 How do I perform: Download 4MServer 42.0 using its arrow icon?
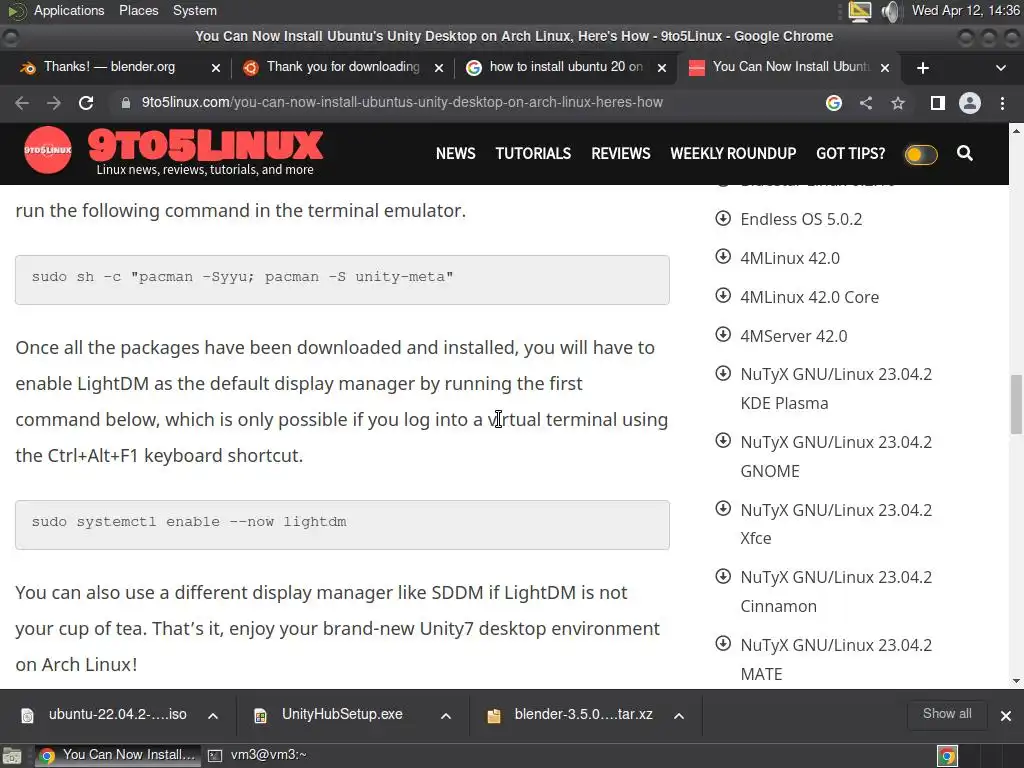(x=723, y=335)
